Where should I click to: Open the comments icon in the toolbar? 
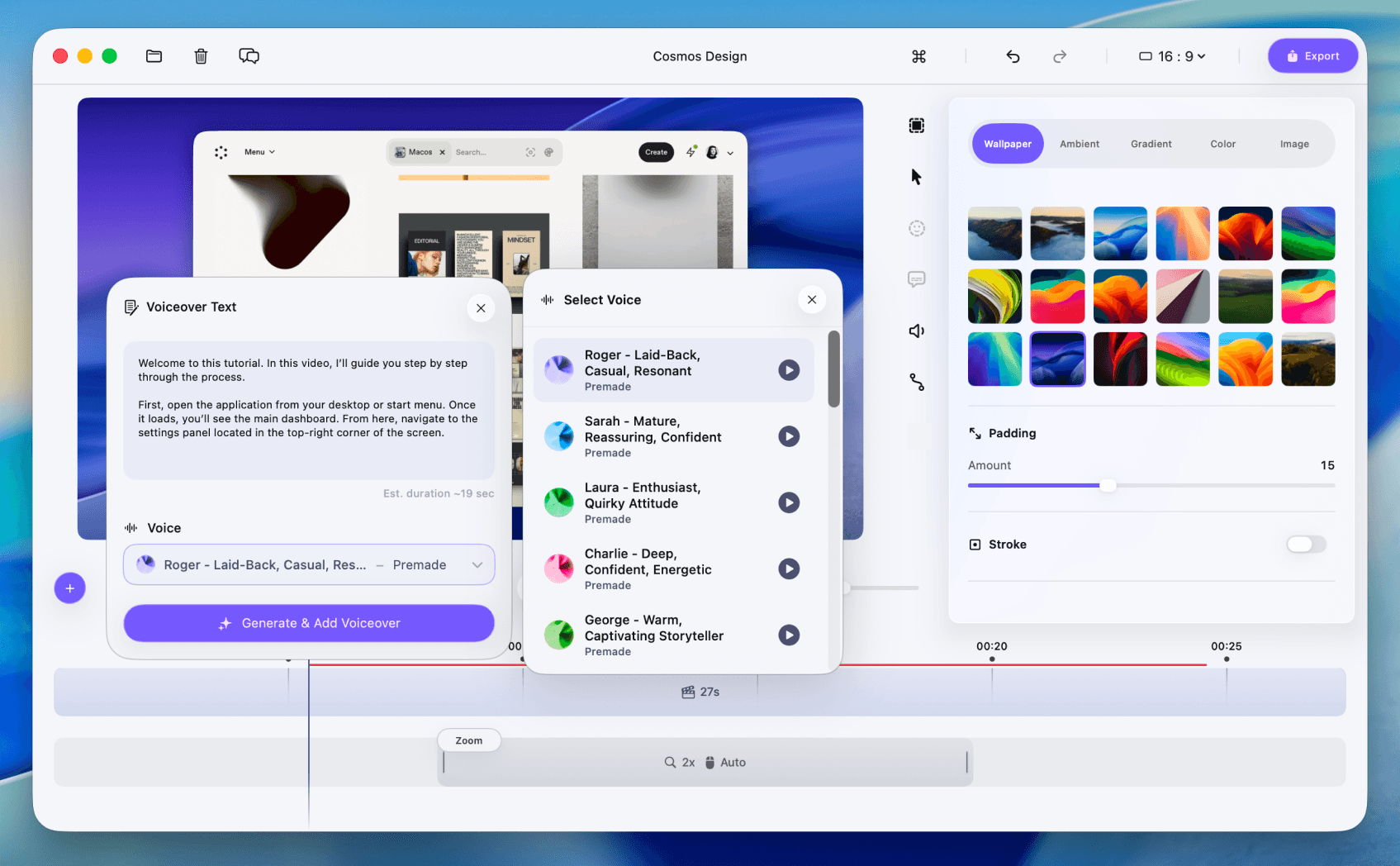pyautogui.click(x=249, y=55)
